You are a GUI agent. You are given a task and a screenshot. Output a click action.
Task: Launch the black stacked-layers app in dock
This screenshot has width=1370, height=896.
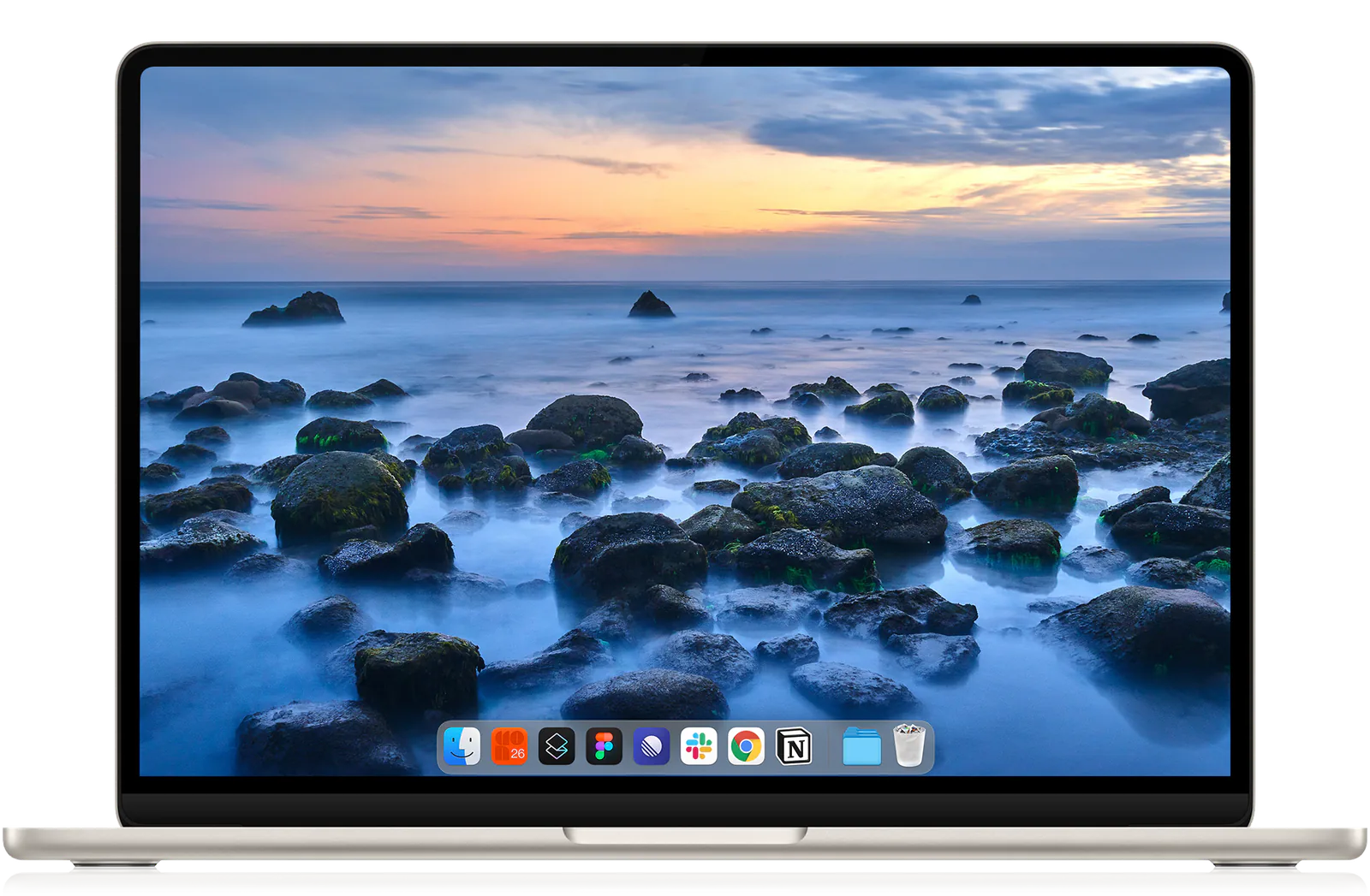click(x=557, y=746)
